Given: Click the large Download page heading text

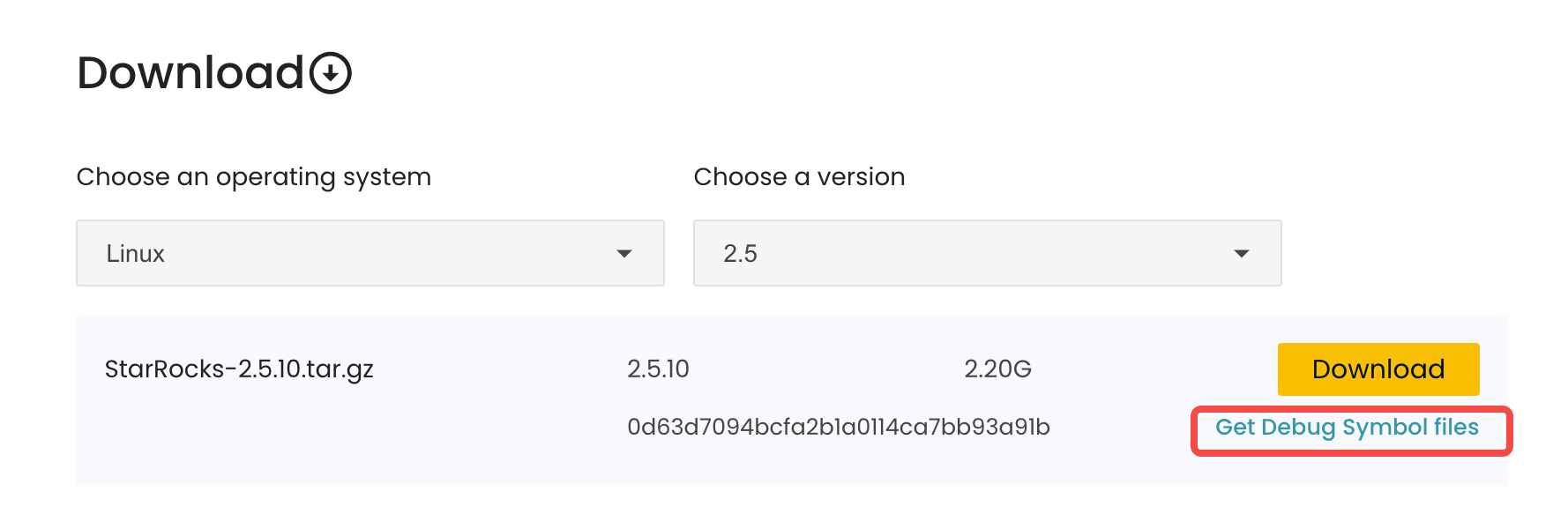Looking at the screenshot, I should coord(190,73).
